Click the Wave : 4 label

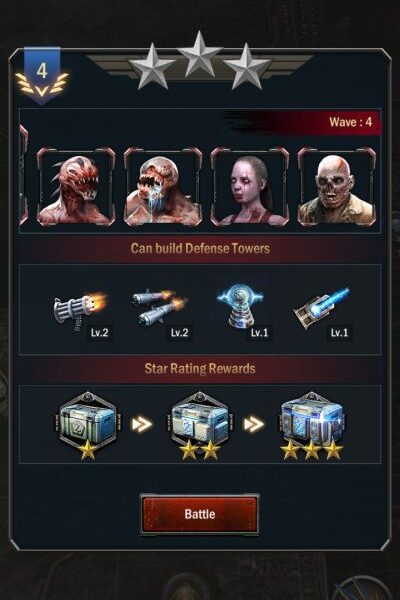350,122
